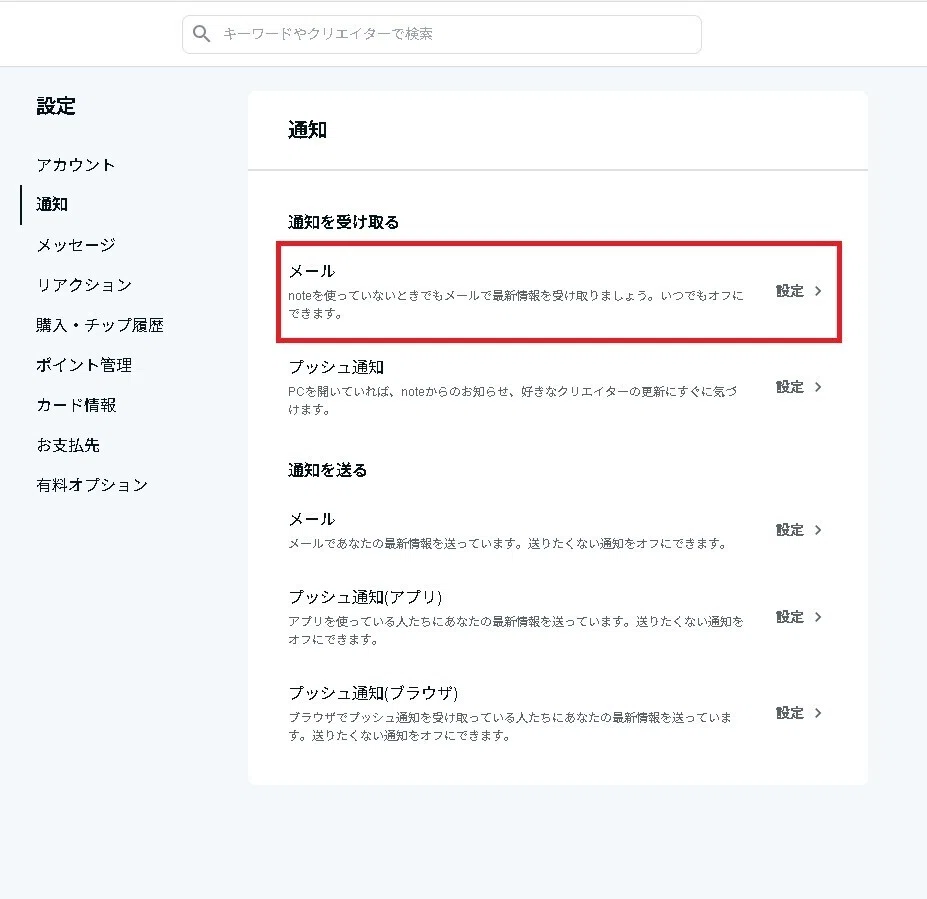Click description starting アプリを使っている人たち
Screen dimensions: 927x899
(516, 630)
